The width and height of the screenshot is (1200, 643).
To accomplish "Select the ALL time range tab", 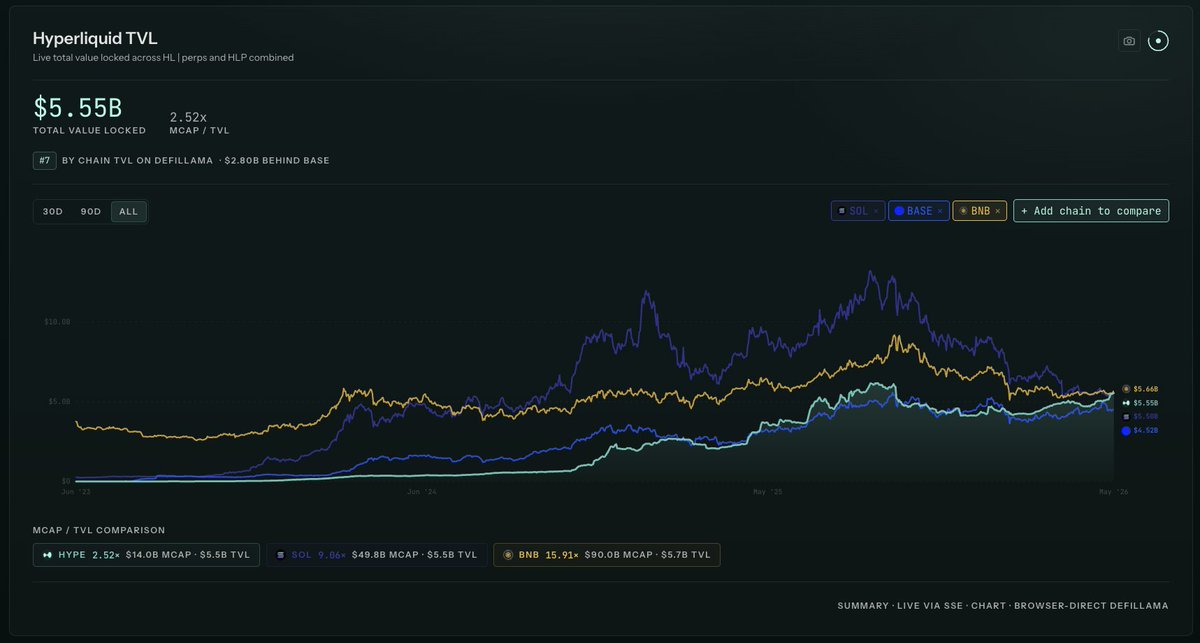I will pos(128,211).
